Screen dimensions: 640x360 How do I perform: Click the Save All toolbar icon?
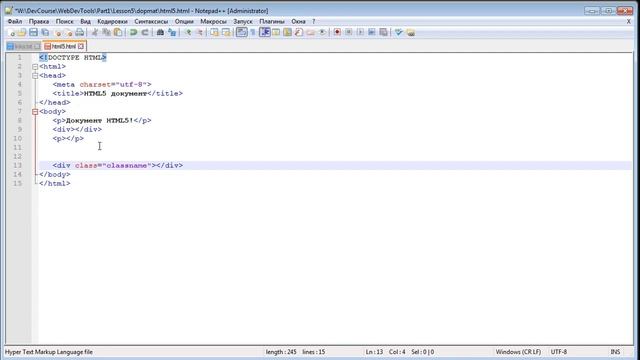[x=45, y=32]
